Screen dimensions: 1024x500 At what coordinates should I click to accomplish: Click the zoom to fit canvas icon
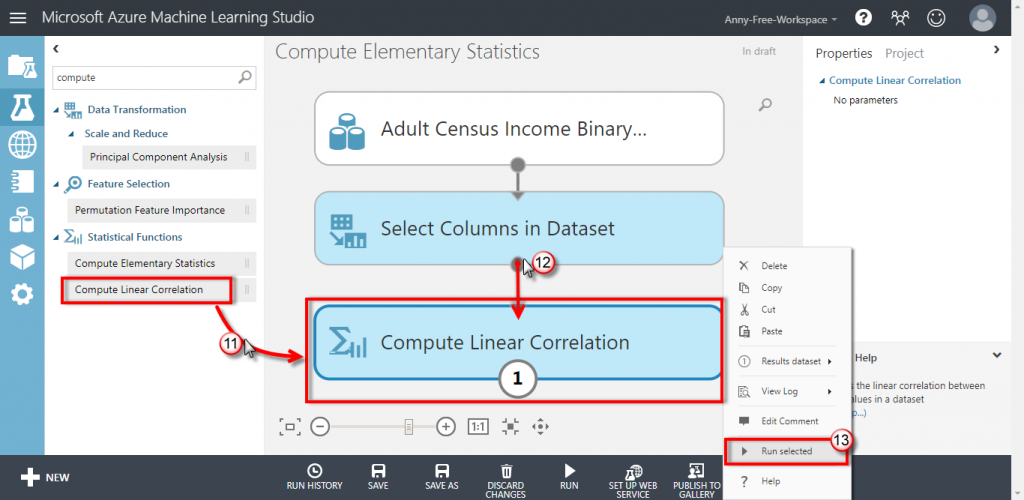click(289, 427)
